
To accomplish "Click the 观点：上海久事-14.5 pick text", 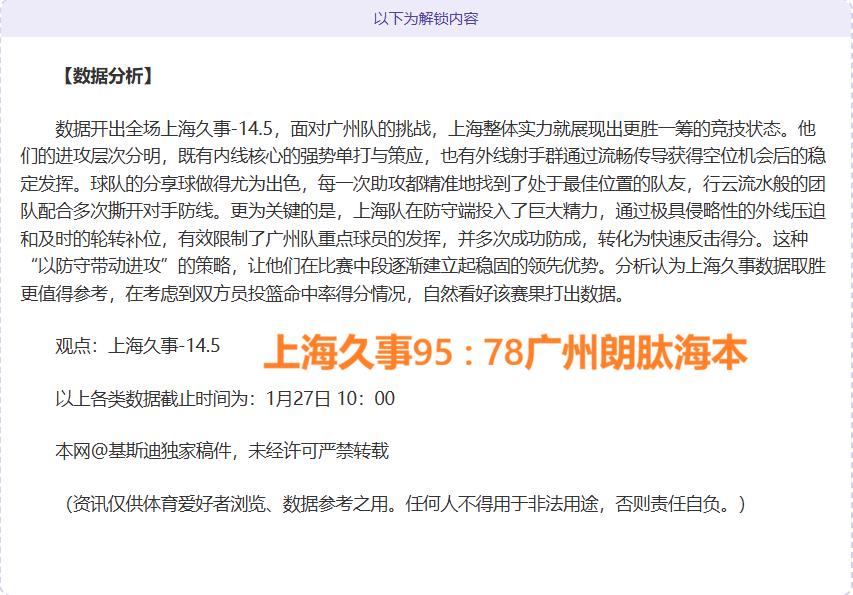I will (138, 346).
